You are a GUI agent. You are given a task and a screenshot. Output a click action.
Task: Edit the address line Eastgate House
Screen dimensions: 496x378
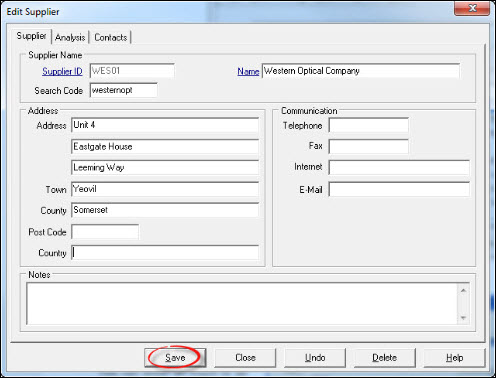coord(165,147)
